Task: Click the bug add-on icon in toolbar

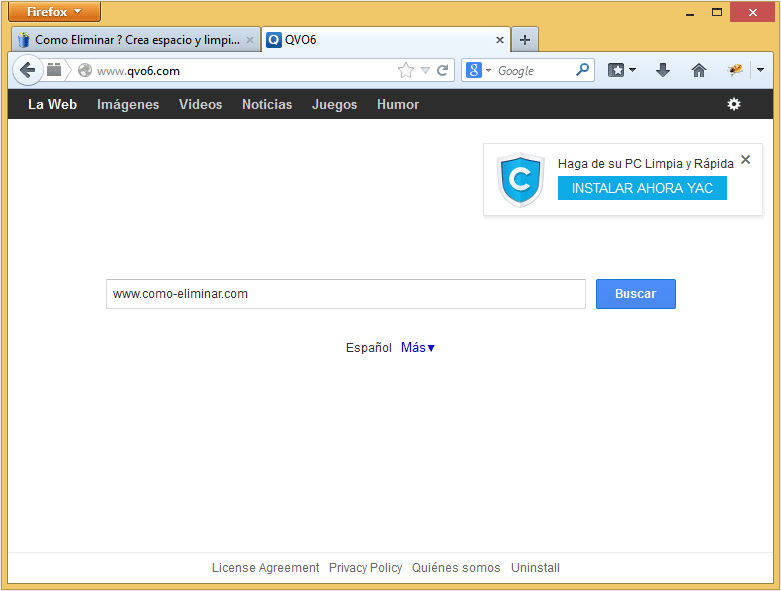Action: tap(735, 70)
